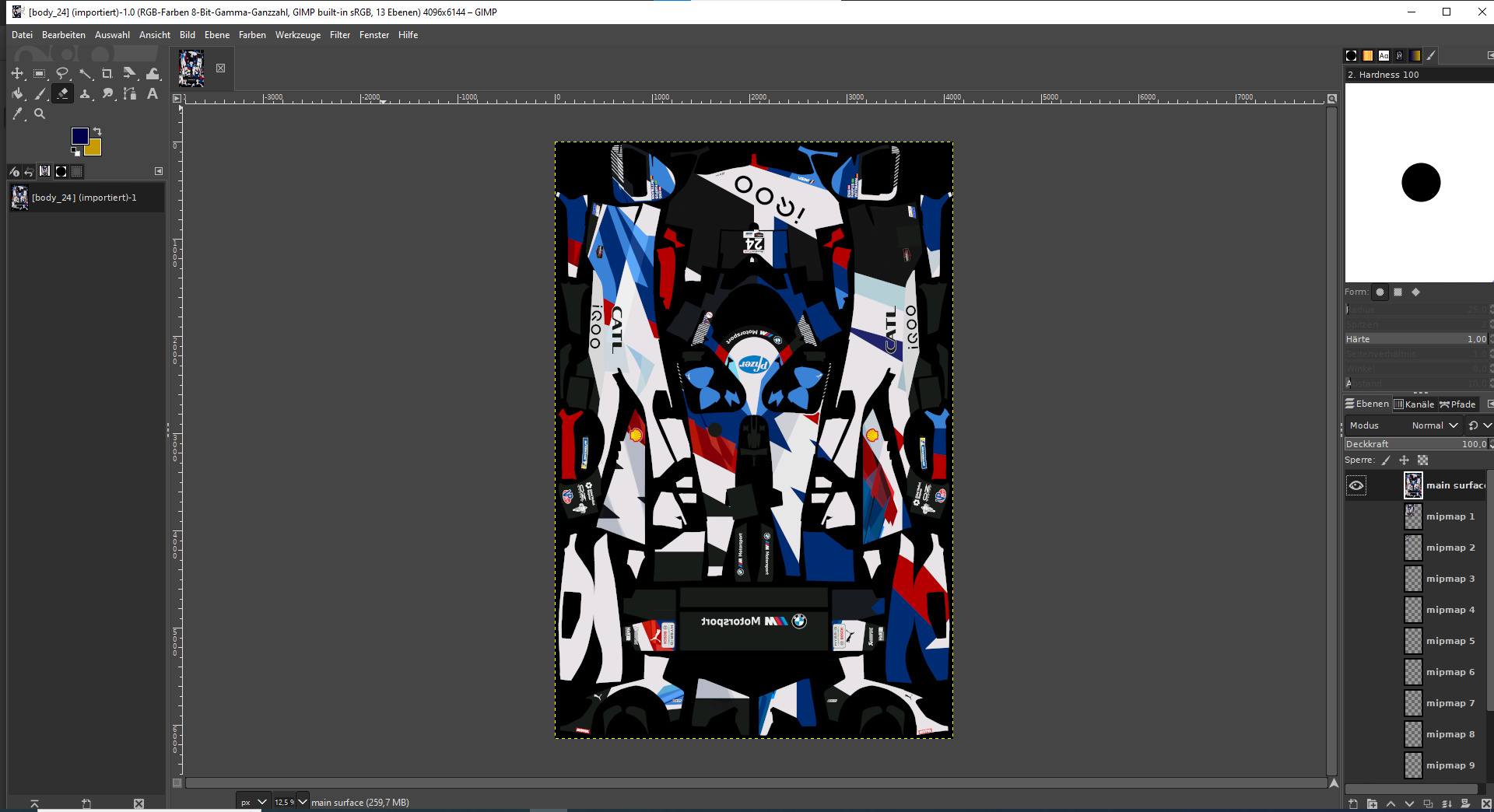1494x812 pixels.
Task: Select the mipmap 3 layer
Action: click(1450, 579)
